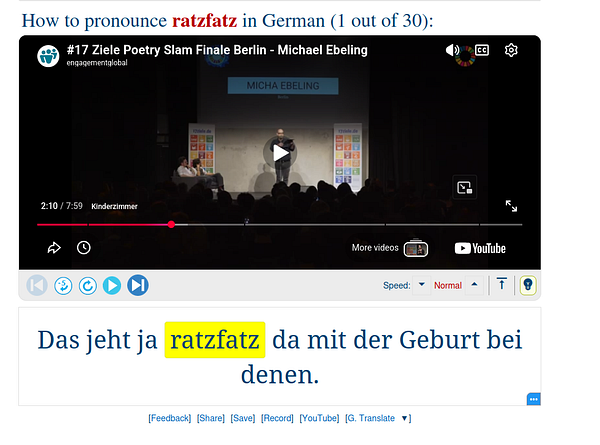Rewind five seconds back button
Viewport: 600px width, 445px height.
63,285
